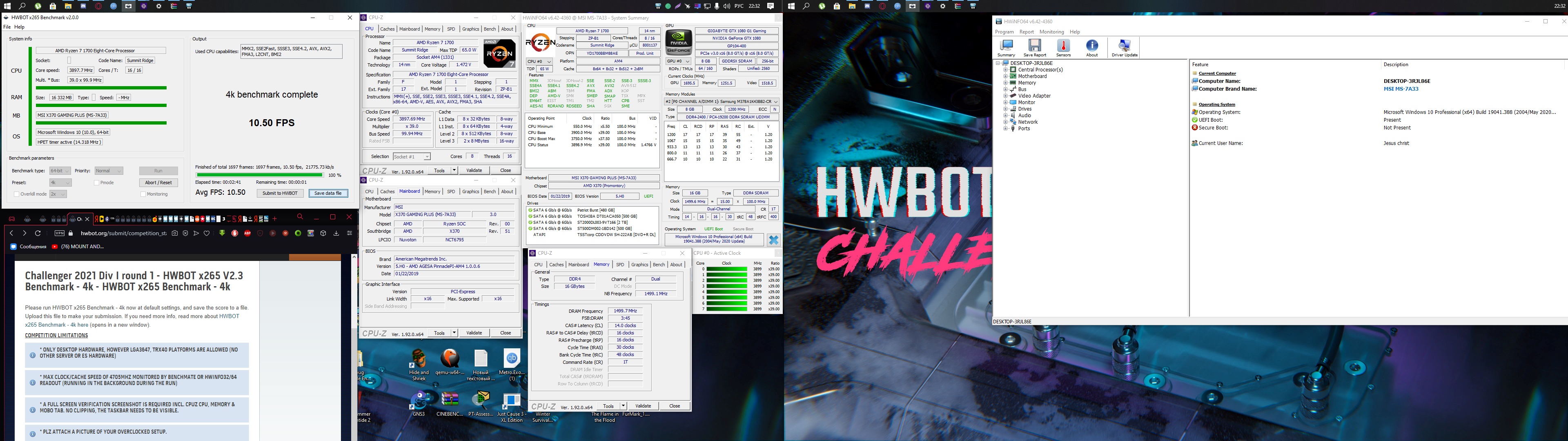1568x441 pixels.
Task: Click the Submit to HWBOT button
Action: tap(280, 193)
